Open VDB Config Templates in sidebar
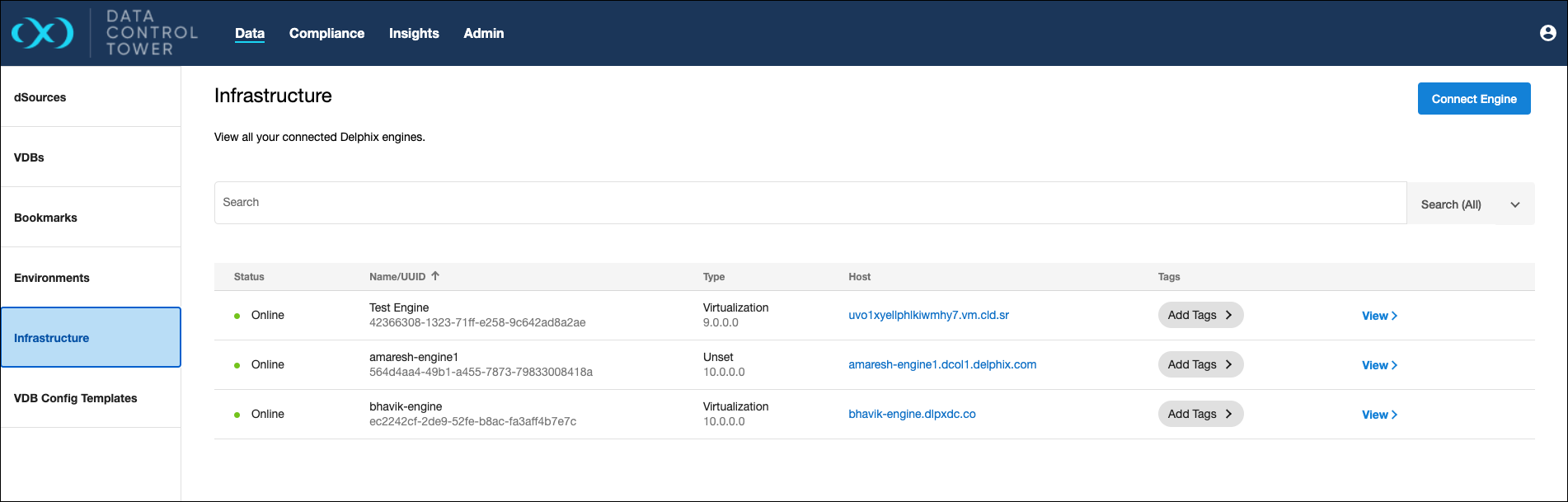Screen dimensions: 1568x502 pos(91,397)
